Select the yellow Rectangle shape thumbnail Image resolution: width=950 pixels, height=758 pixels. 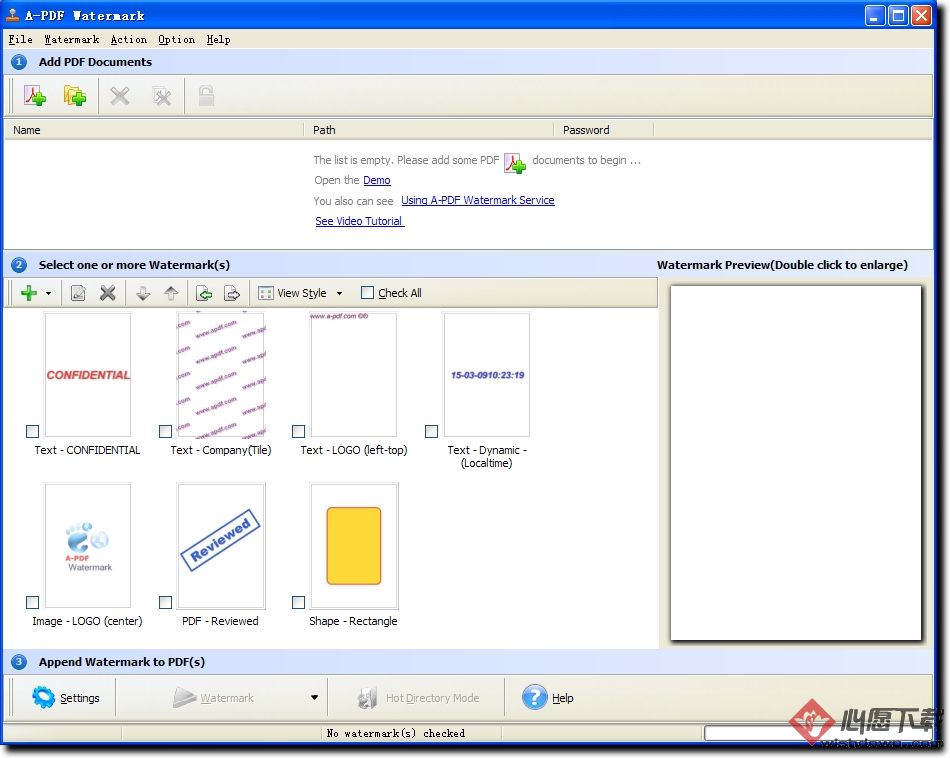point(354,545)
